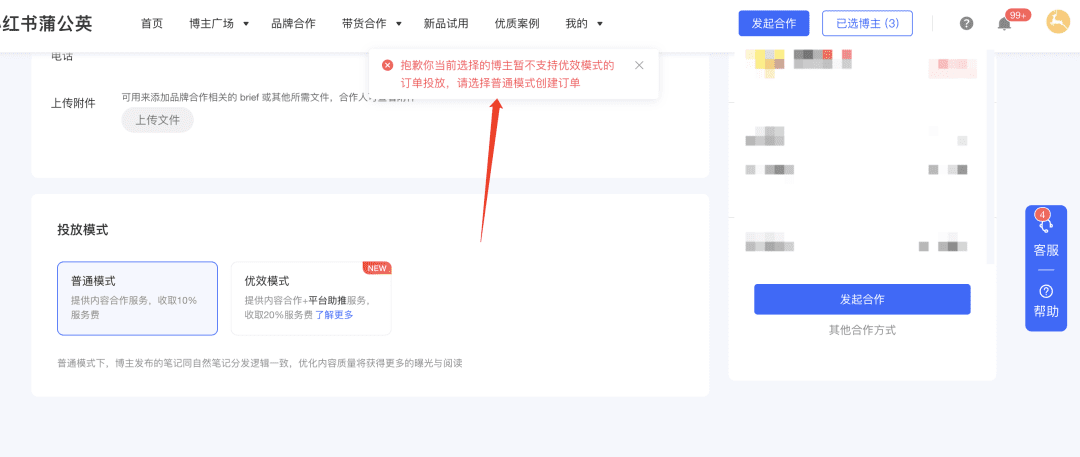1080x457 pixels.
Task: Select the 优效模式 placement option
Action: click(310, 298)
